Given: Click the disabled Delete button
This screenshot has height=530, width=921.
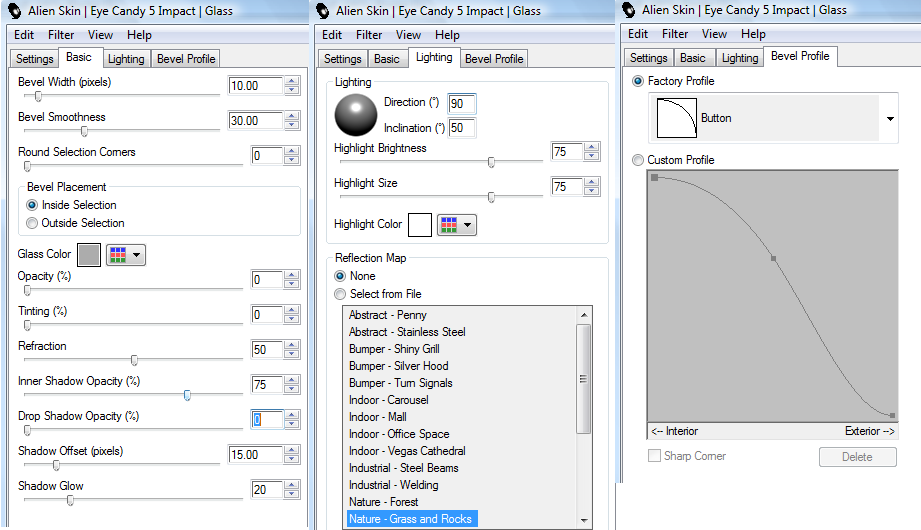Looking at the screenshot, I should coord(858,457).
